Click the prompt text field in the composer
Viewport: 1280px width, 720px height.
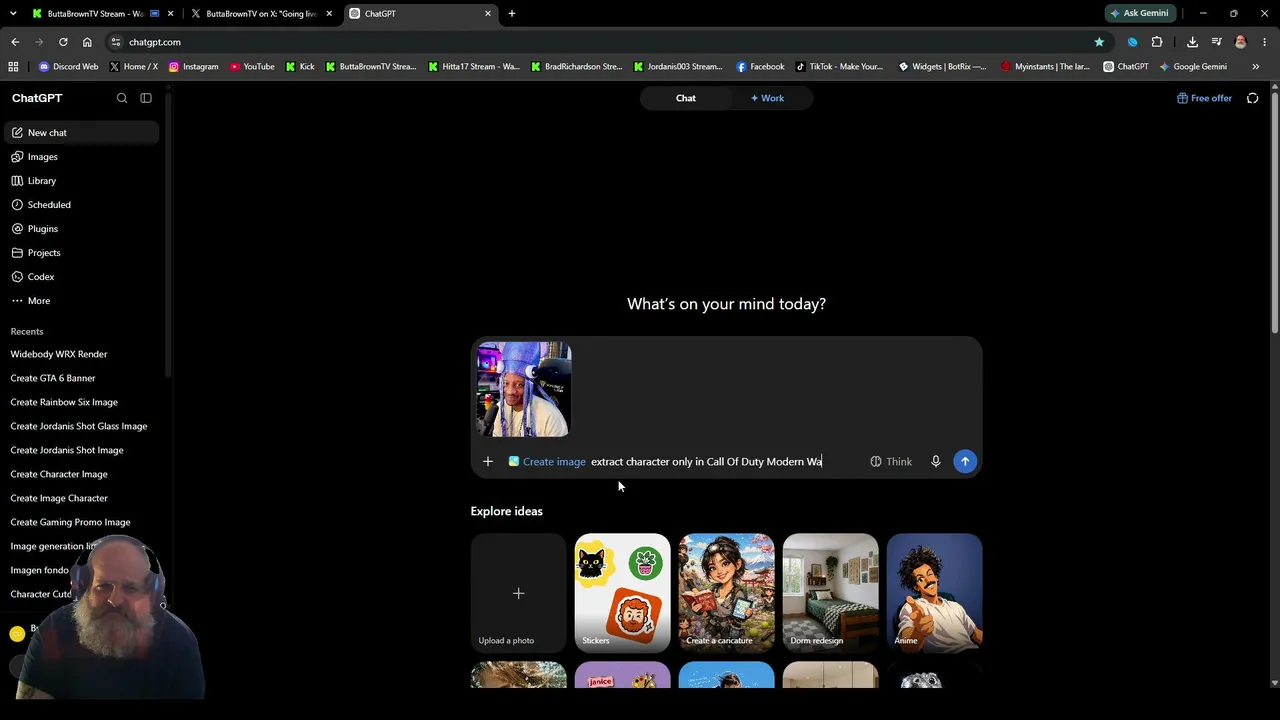tap(725, 461)
